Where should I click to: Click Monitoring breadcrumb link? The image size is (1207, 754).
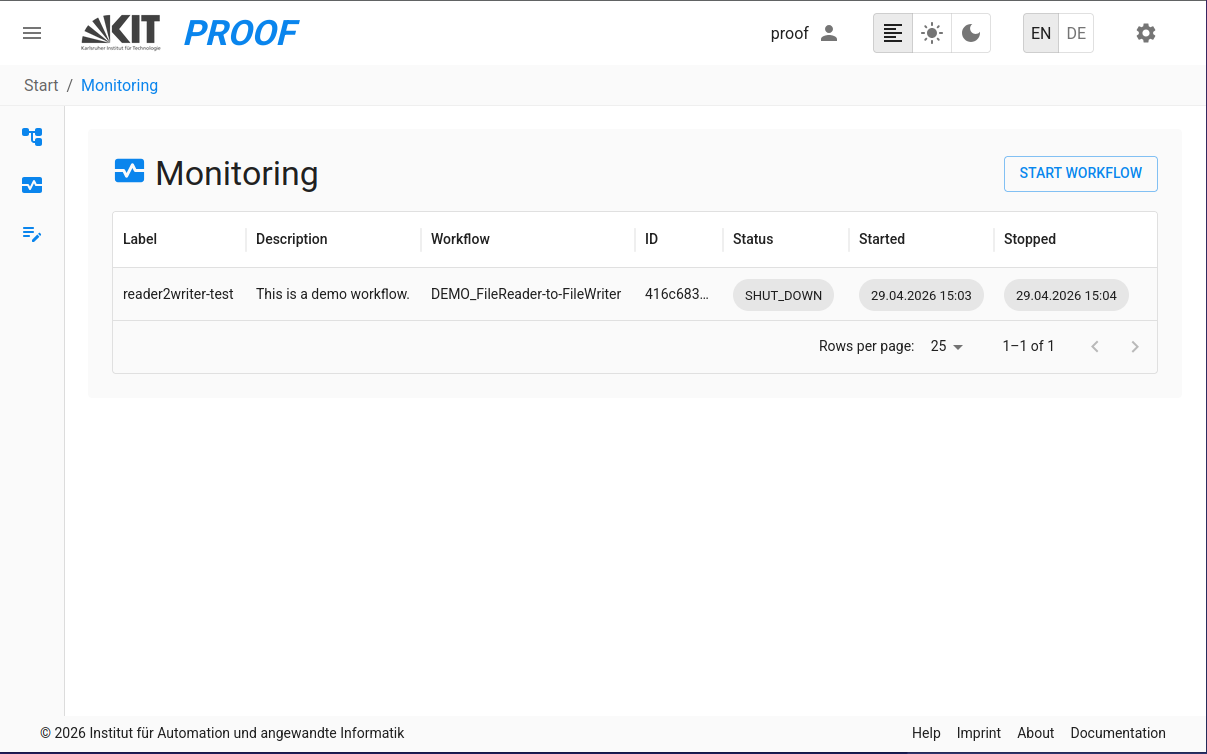pyautogui.click(x=119, y=85)
